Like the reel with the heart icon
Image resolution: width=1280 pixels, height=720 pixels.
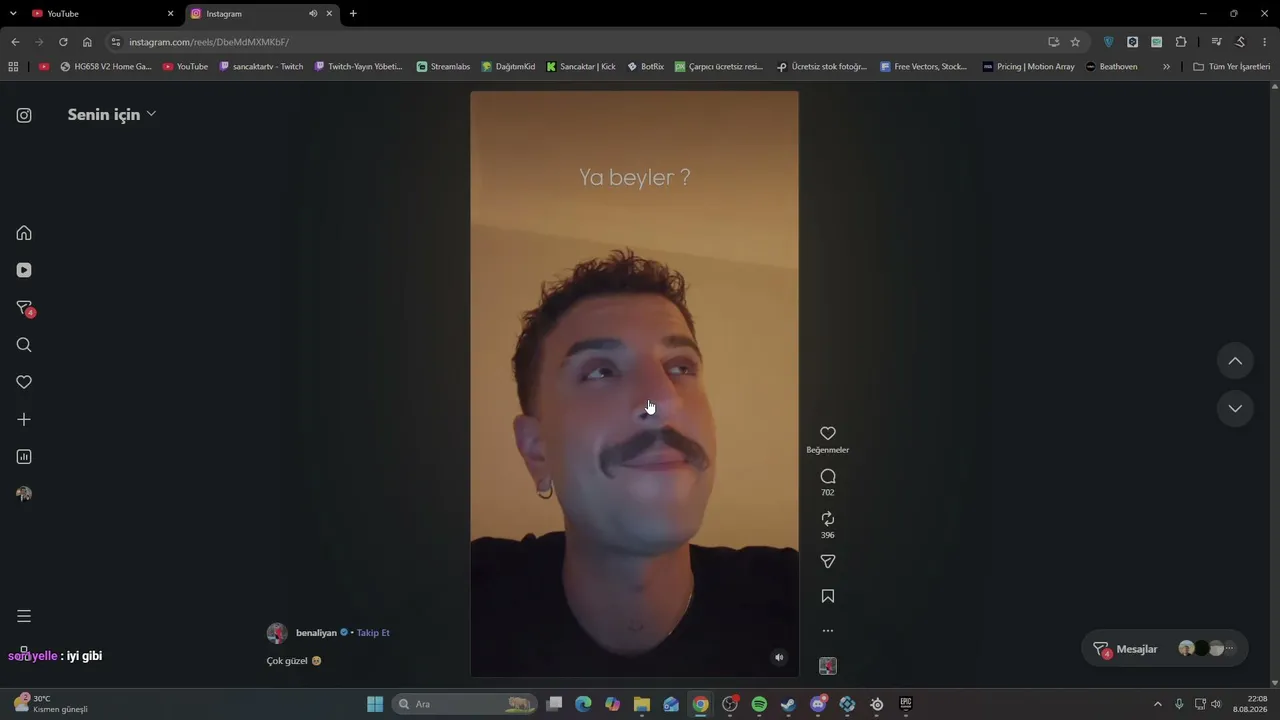(x=828, y=433)
